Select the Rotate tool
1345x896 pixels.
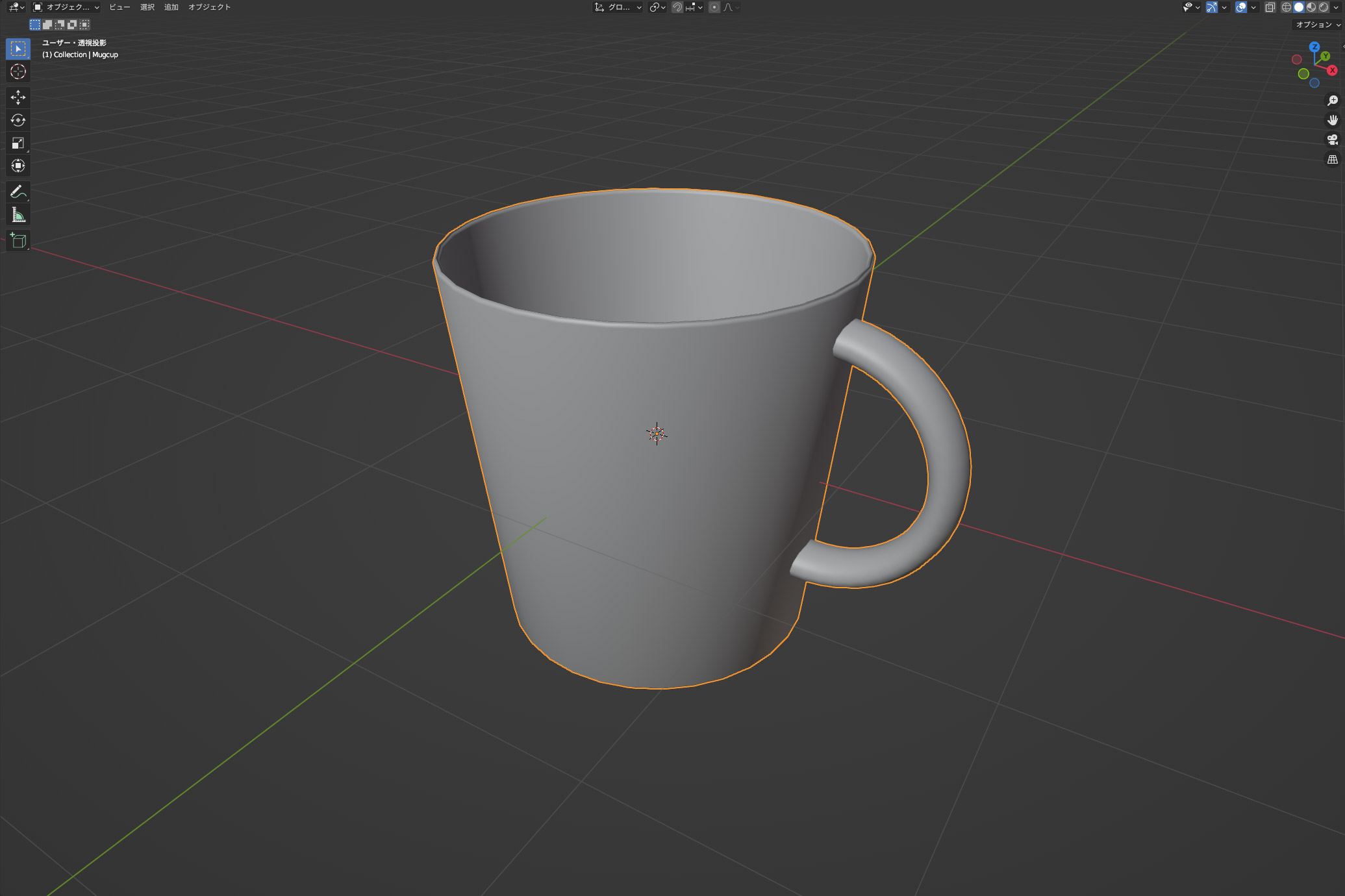click(x=18, y=120)
